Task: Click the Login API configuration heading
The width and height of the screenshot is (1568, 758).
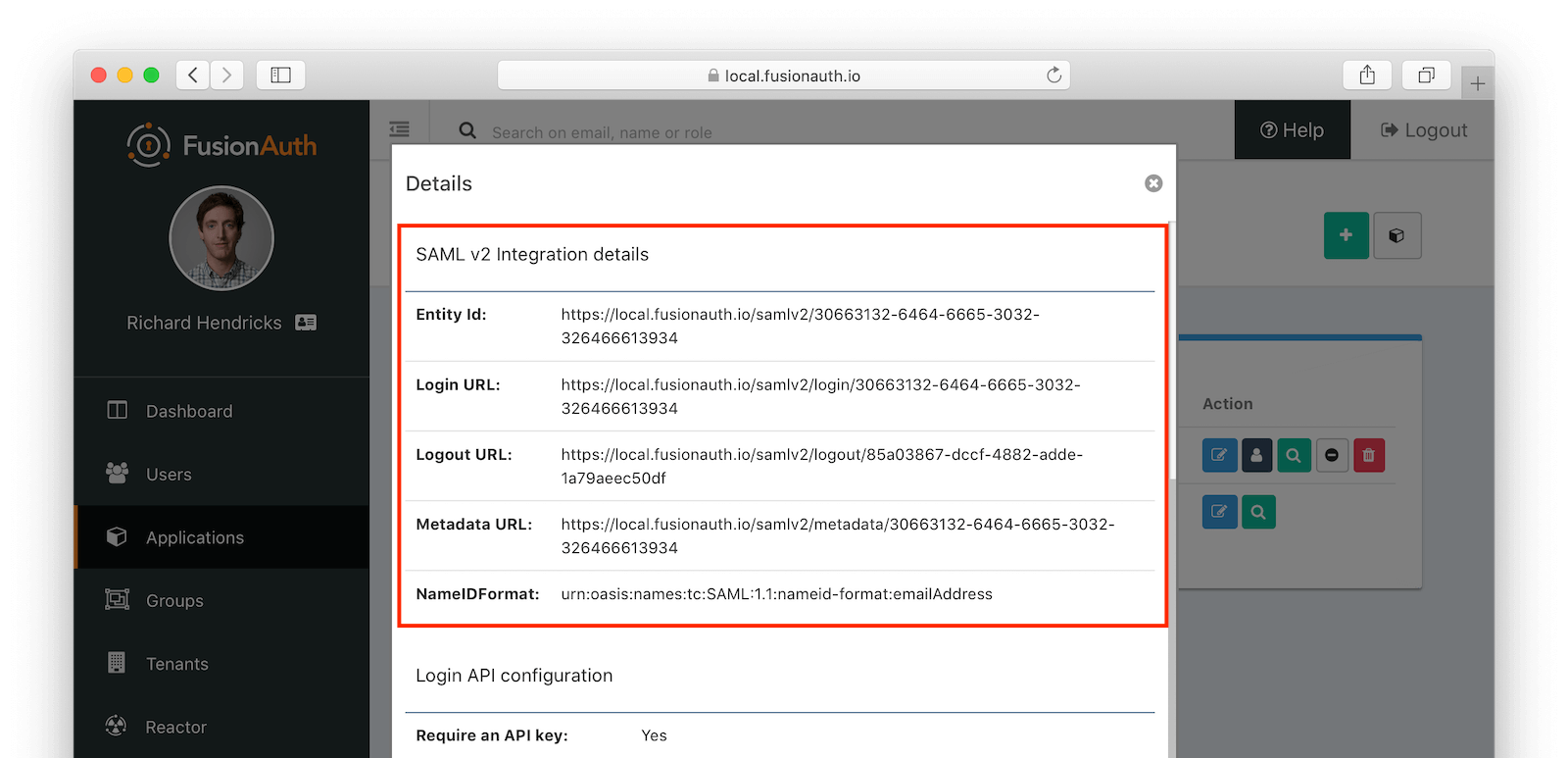Action: [x=514, y=676]
